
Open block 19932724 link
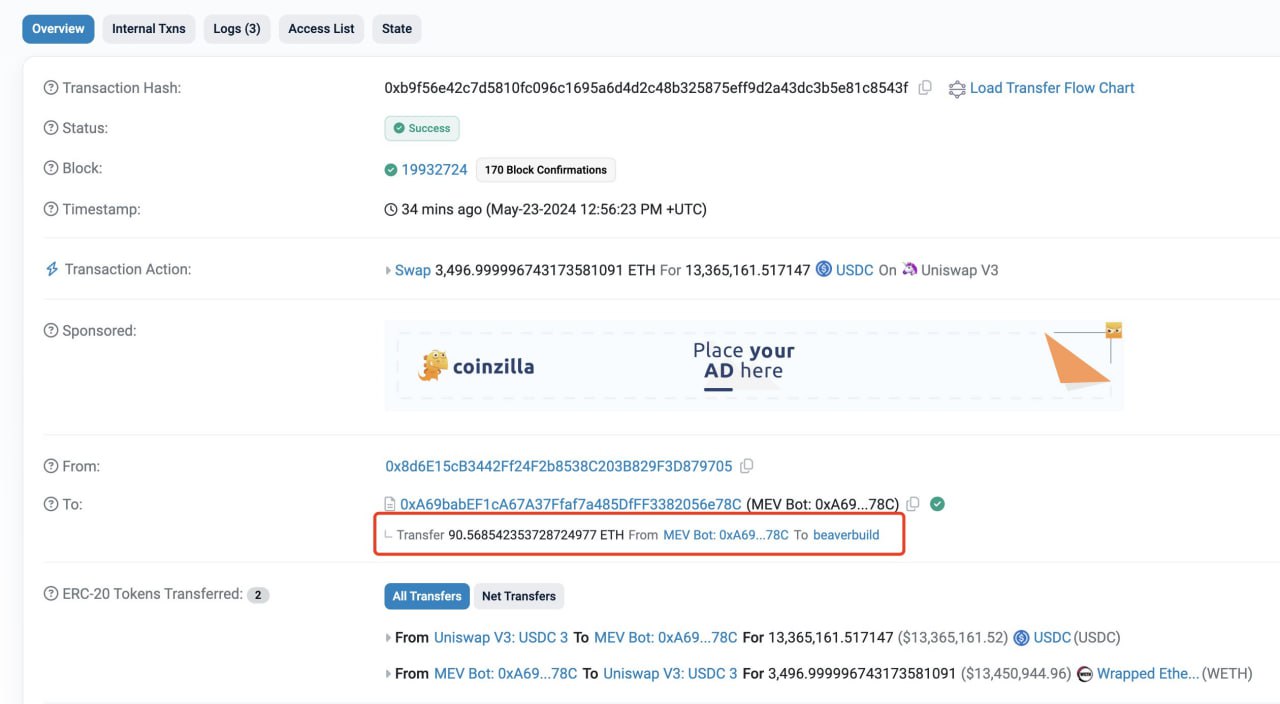pos(434,169)
